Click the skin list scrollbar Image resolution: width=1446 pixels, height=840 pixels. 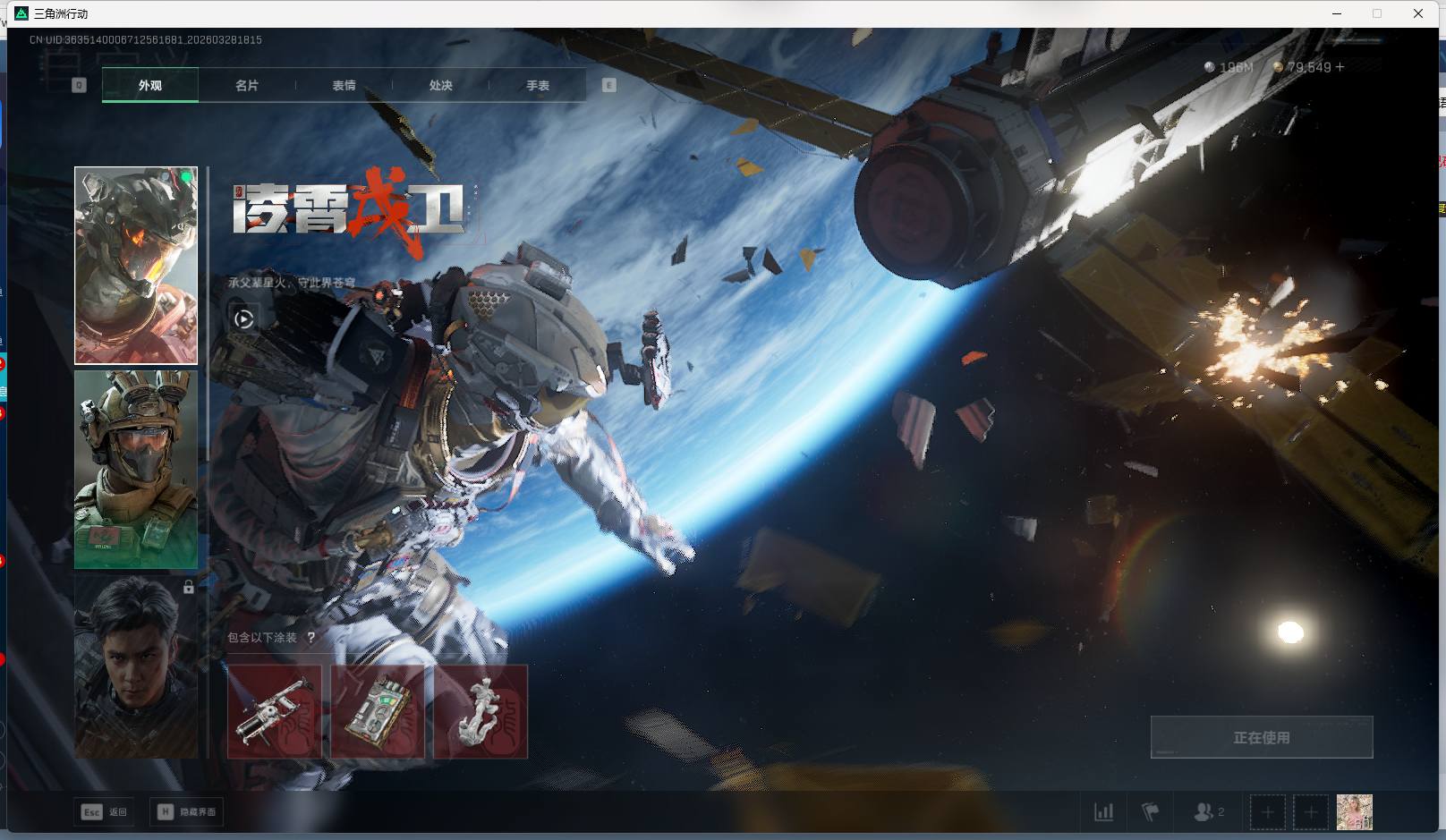coord(208,313)
